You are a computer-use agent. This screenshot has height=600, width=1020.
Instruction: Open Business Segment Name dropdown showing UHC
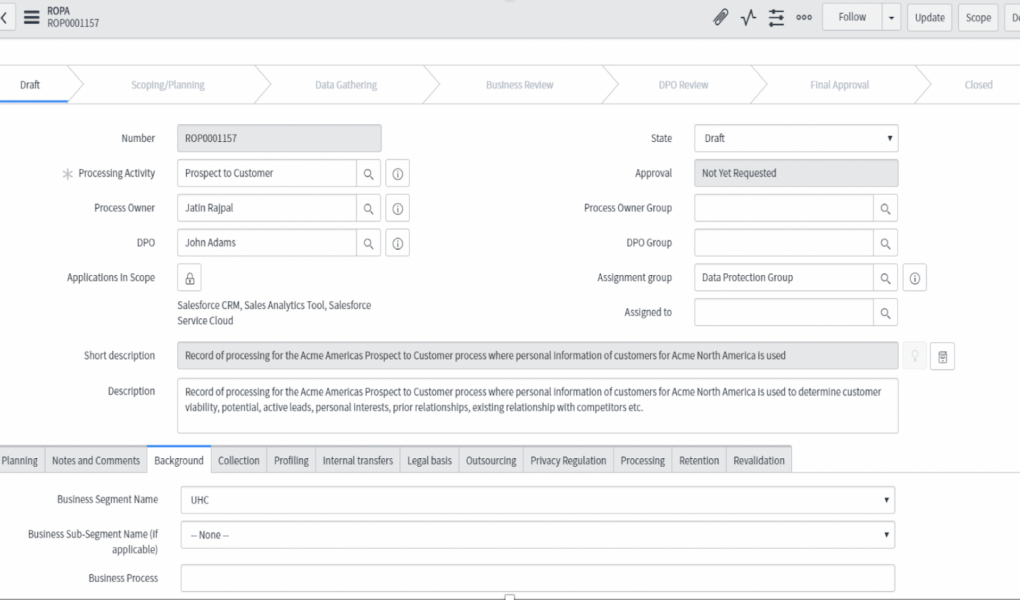click(x=538, y=500)
